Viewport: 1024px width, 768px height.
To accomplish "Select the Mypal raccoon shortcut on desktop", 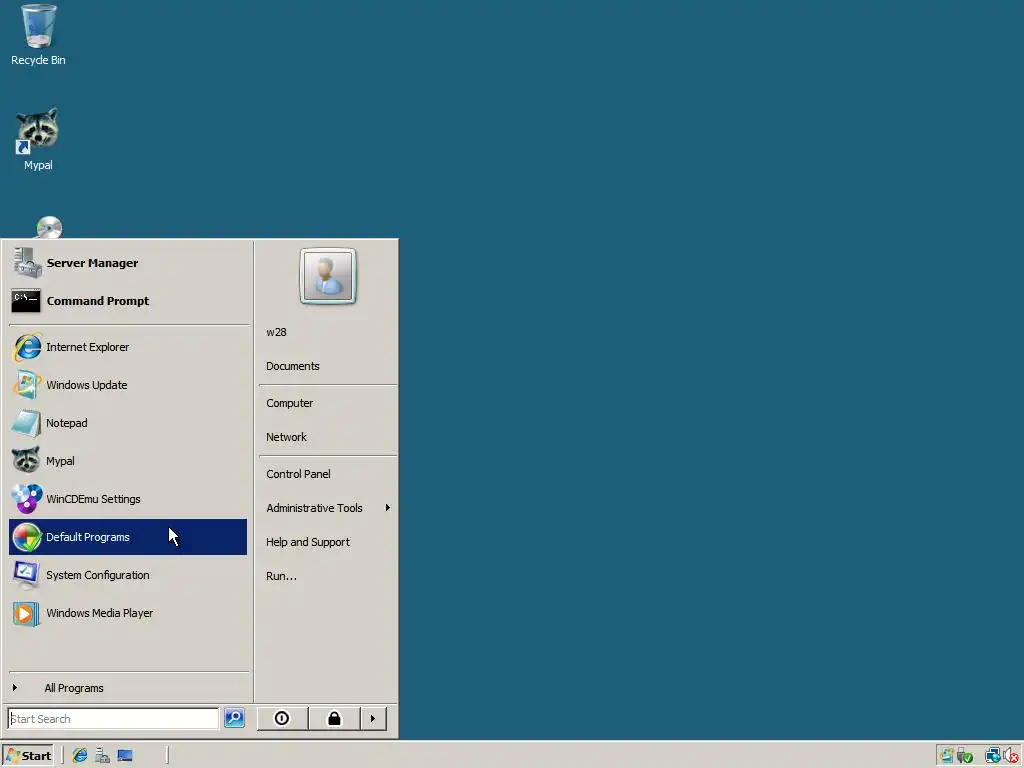I will coord(38,139).
